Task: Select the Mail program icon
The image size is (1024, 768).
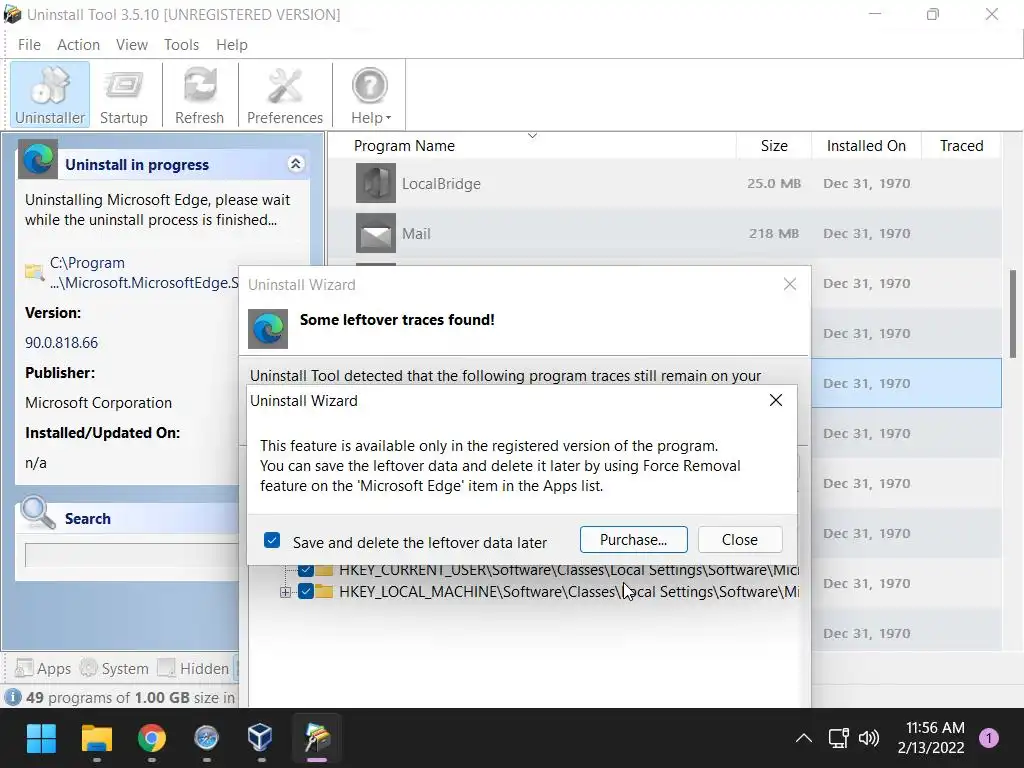Action: click(x=376, y=233)
